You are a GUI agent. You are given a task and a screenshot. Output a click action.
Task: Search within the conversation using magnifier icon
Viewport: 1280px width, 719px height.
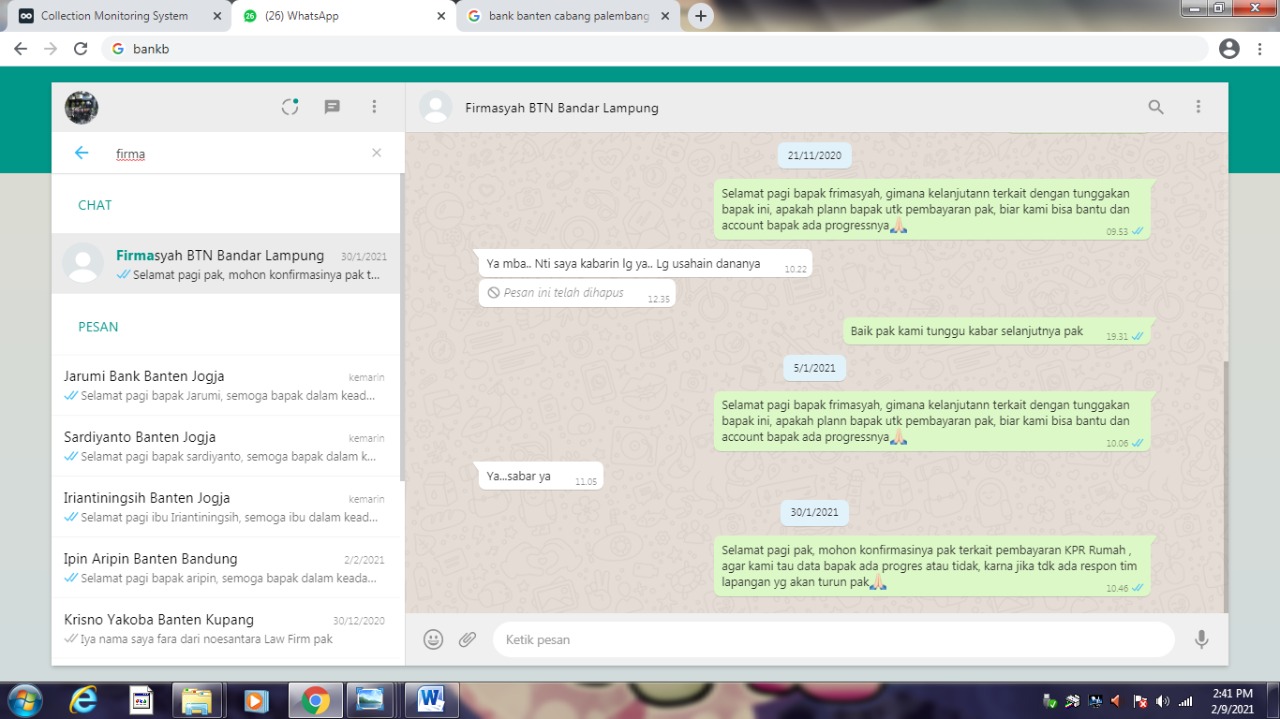(1156, 107)
